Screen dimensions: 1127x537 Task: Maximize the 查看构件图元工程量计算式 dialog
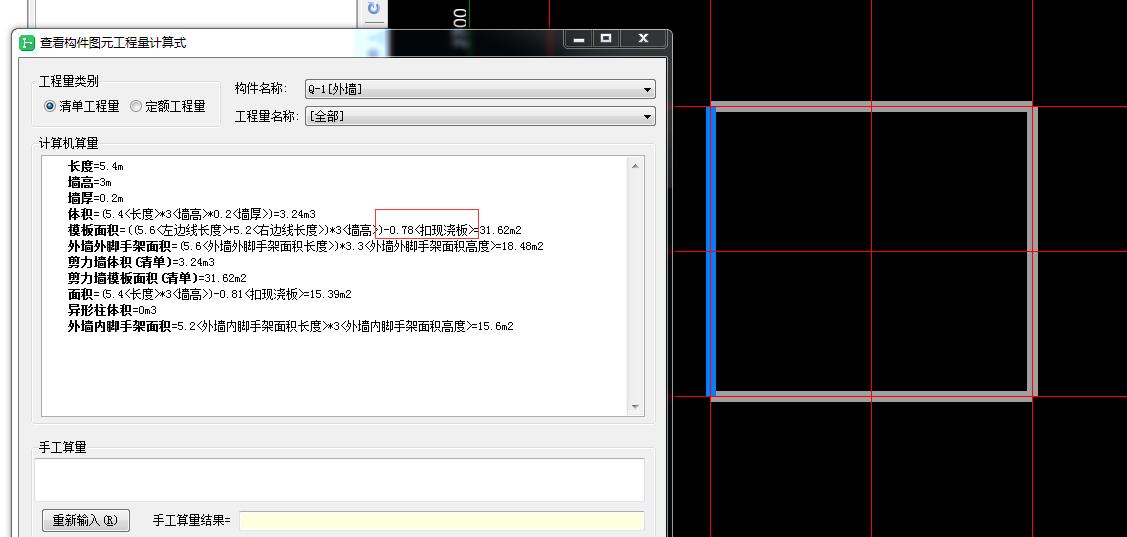pos(606,39)
